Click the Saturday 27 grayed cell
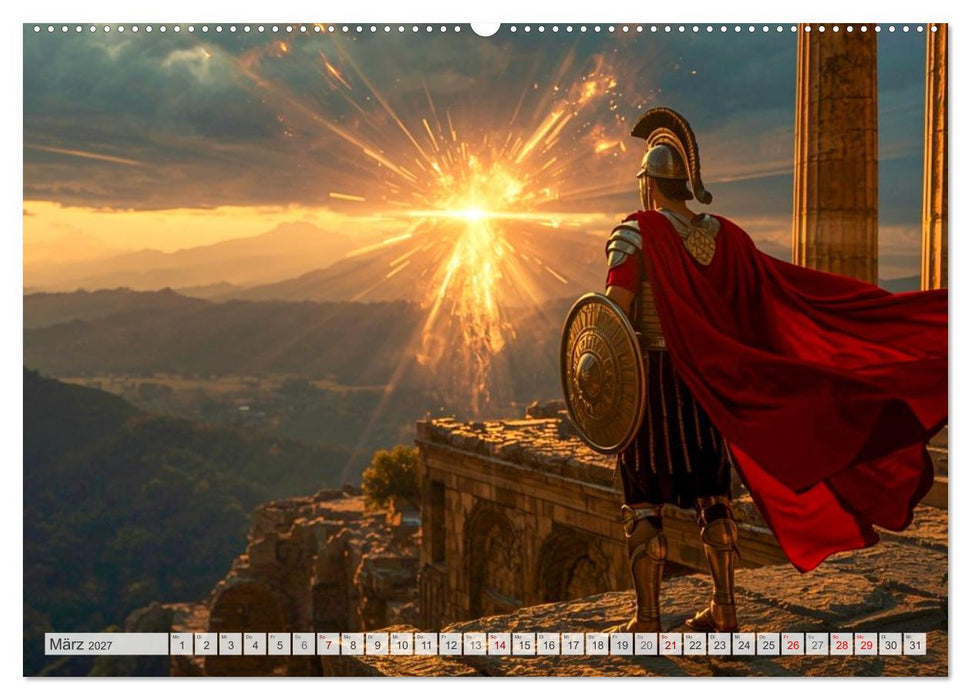 pyautogui.click(x=816, y=646)
